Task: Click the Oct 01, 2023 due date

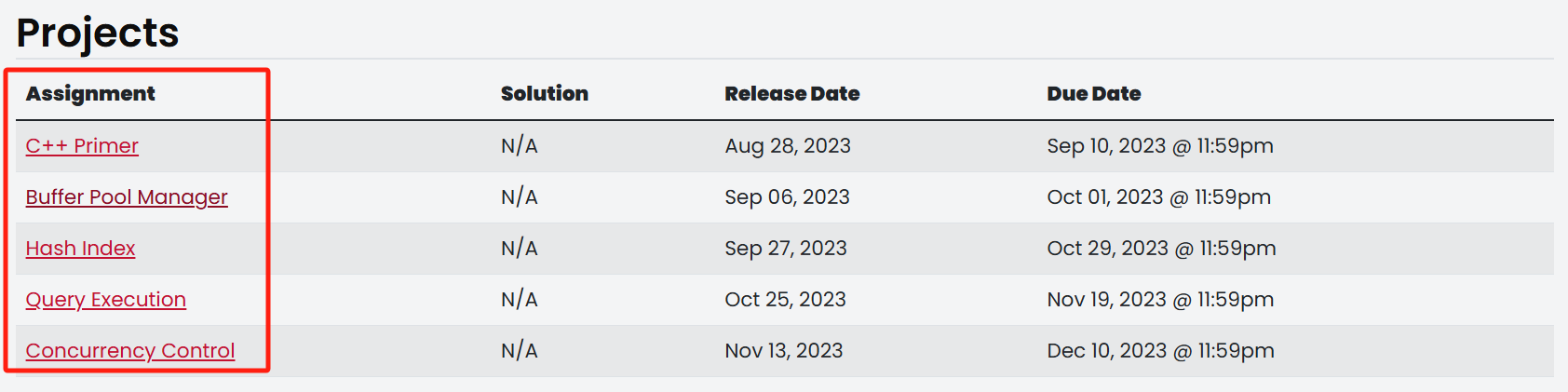Action: click(1159, 197)
